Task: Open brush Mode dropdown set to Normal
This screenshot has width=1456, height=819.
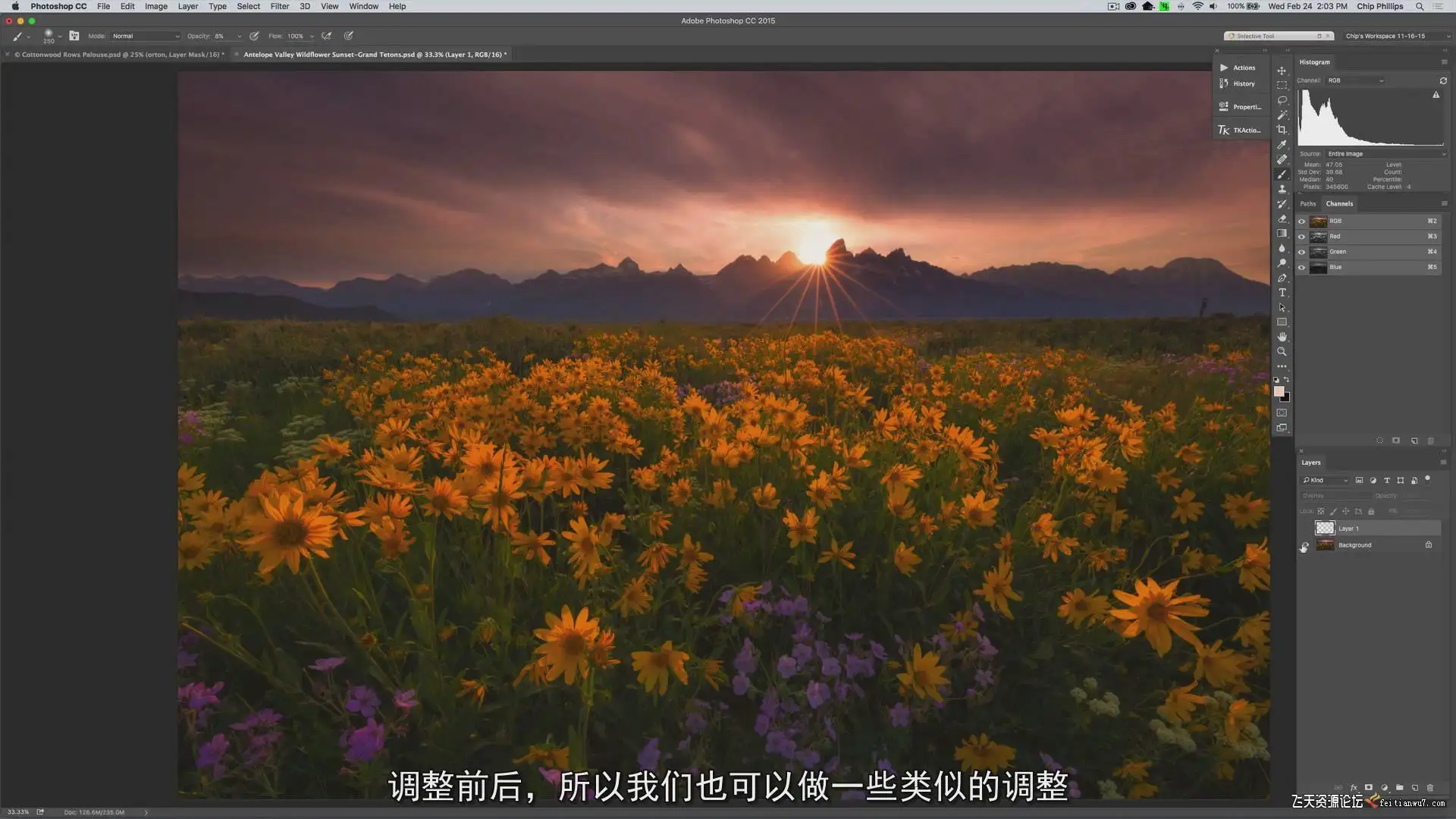Action: 146,36
